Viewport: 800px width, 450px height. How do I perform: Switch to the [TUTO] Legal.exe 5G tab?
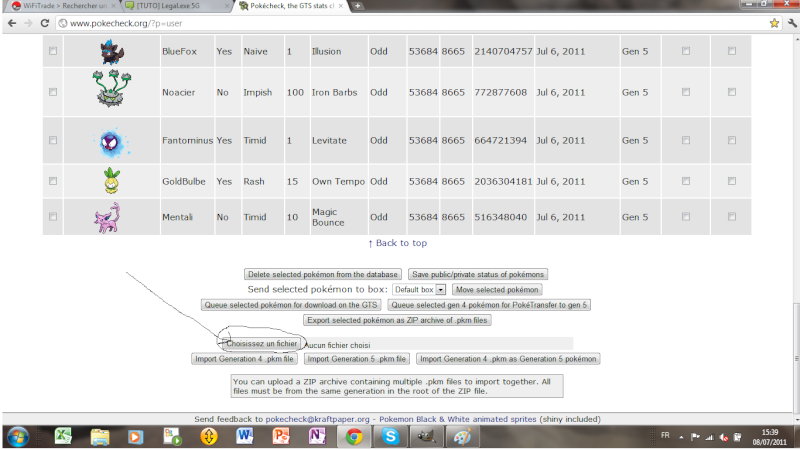[x=177, y=6]
